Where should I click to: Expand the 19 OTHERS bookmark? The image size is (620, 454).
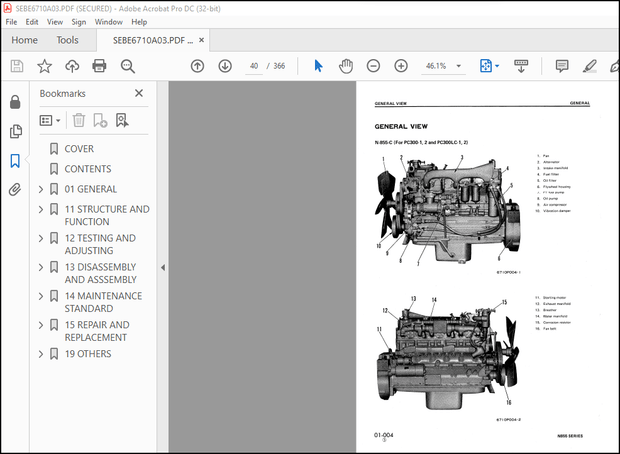pos(41,354)
